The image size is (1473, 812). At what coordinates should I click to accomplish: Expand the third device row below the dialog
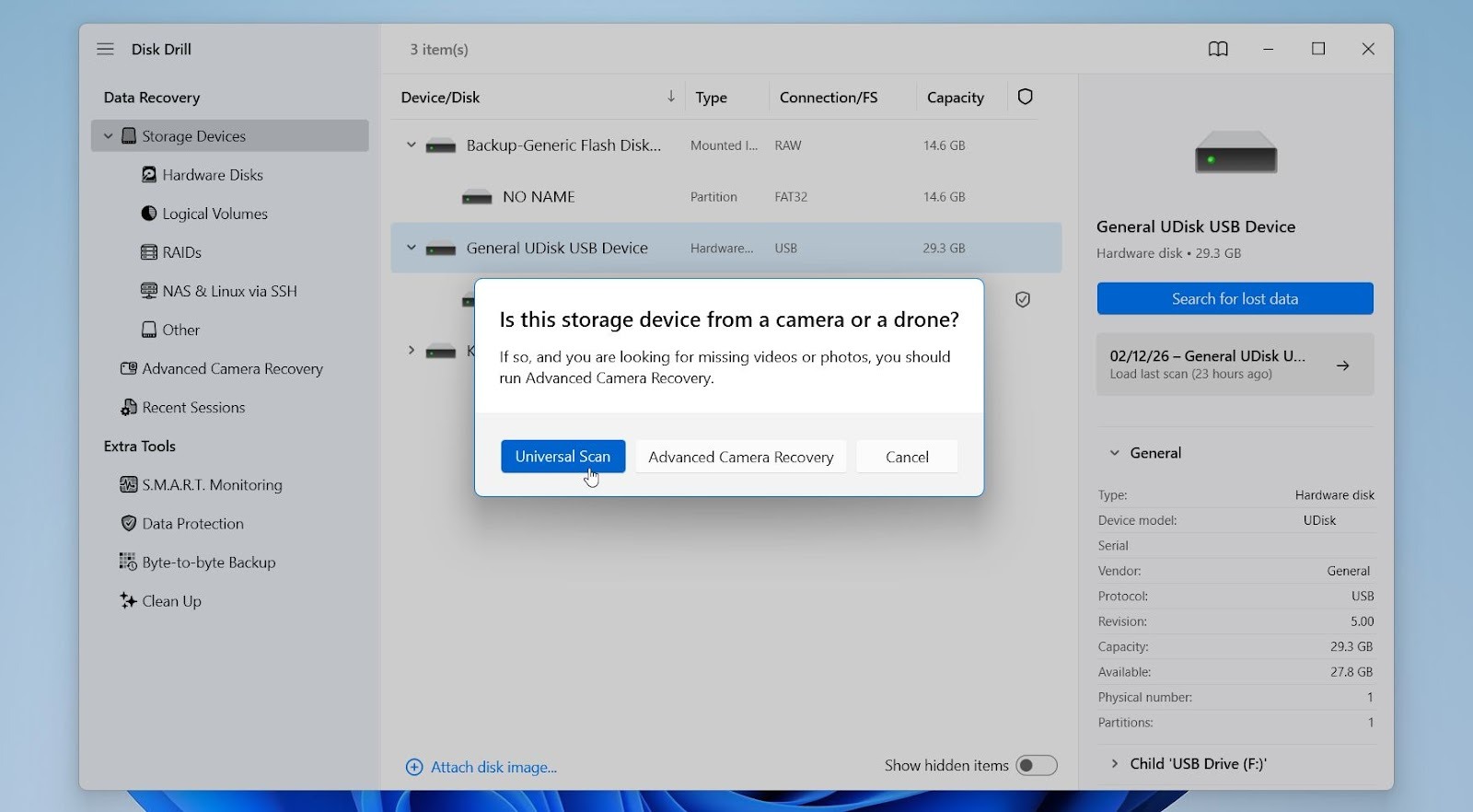pyautogui.click(x=412, y=351)
